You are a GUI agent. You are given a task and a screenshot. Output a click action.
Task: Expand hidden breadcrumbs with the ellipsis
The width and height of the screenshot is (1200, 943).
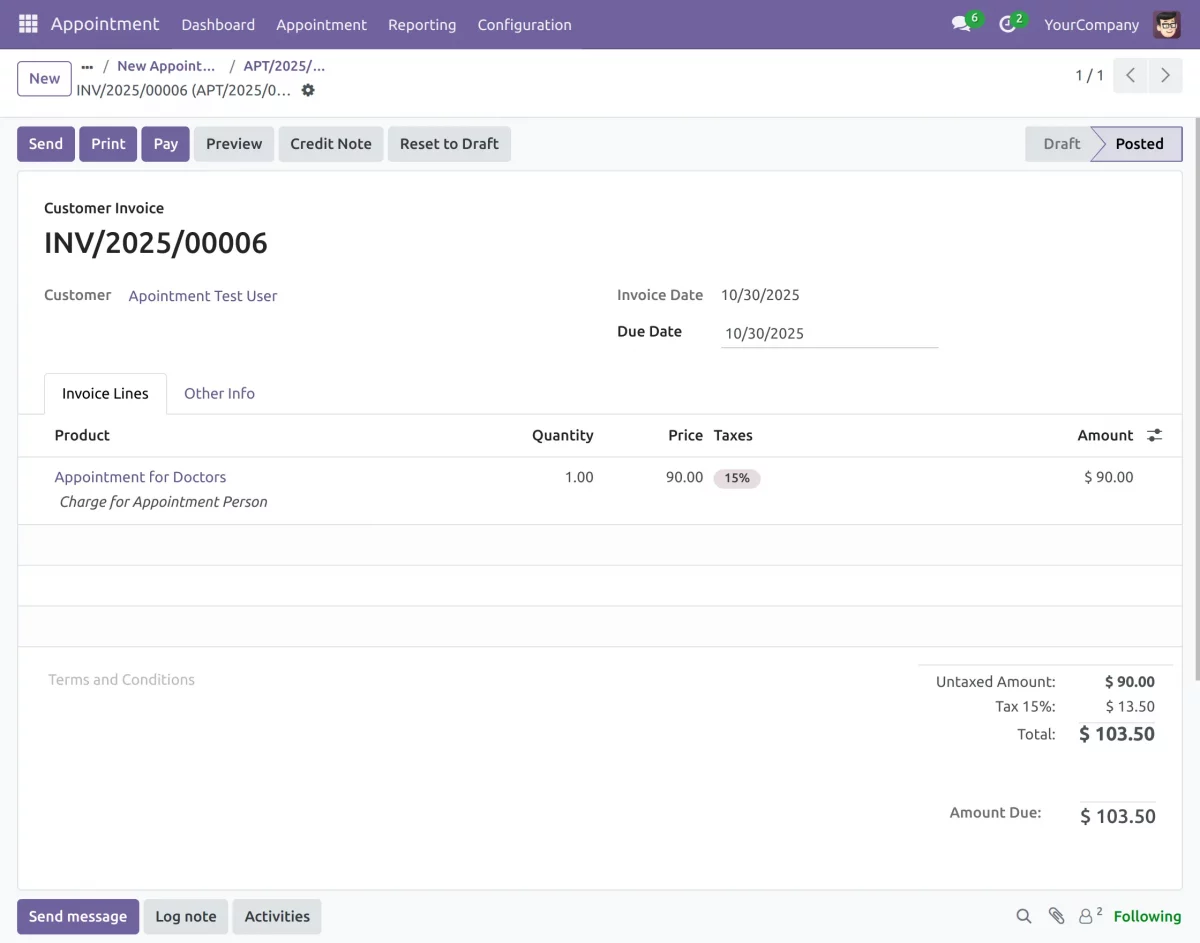coord(86,65)
